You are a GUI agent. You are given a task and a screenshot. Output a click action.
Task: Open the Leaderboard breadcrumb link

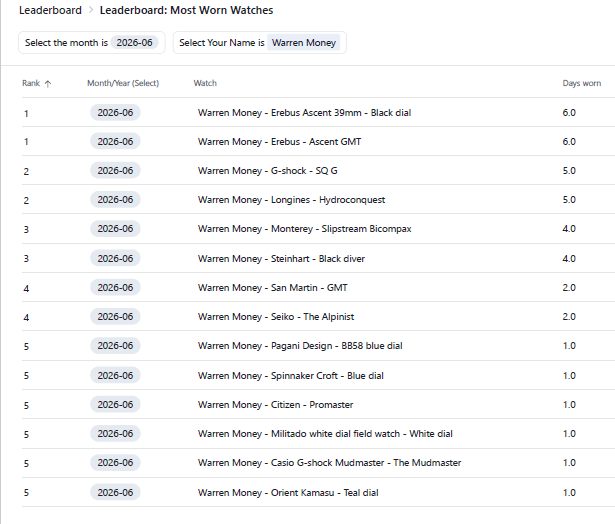[50, 10]
